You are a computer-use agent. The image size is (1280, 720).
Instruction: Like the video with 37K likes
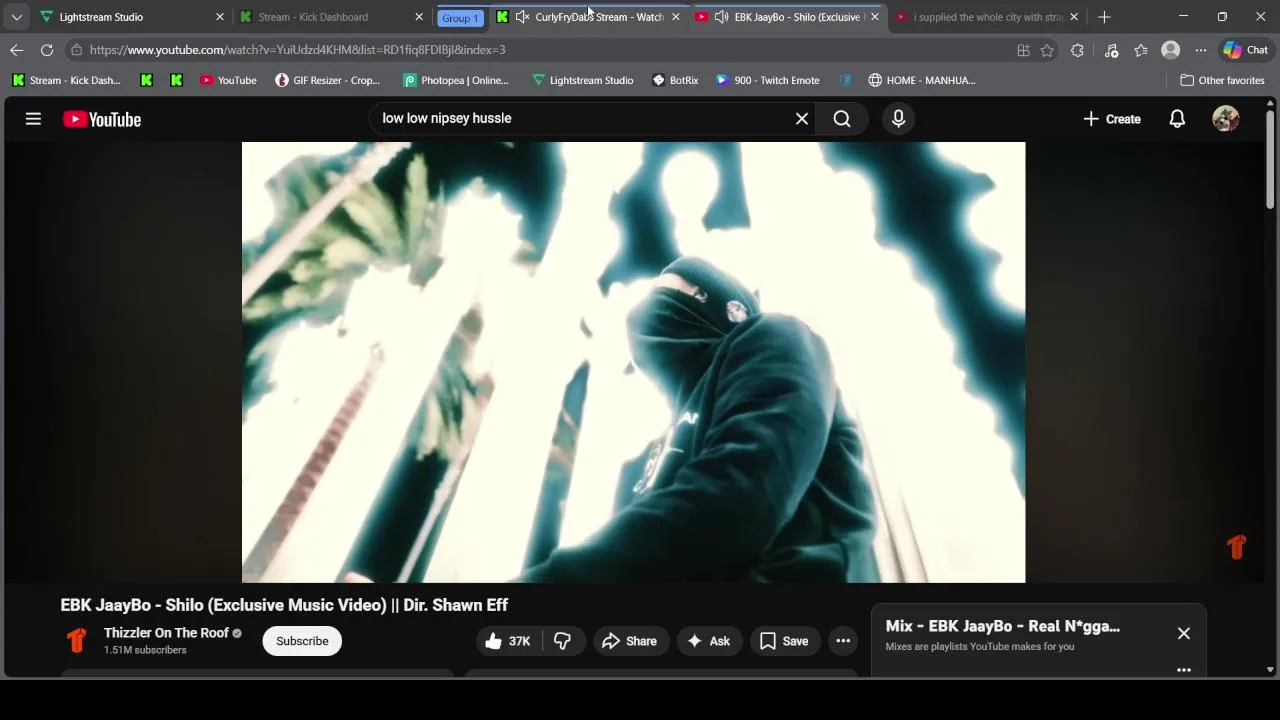click(508, 641)
